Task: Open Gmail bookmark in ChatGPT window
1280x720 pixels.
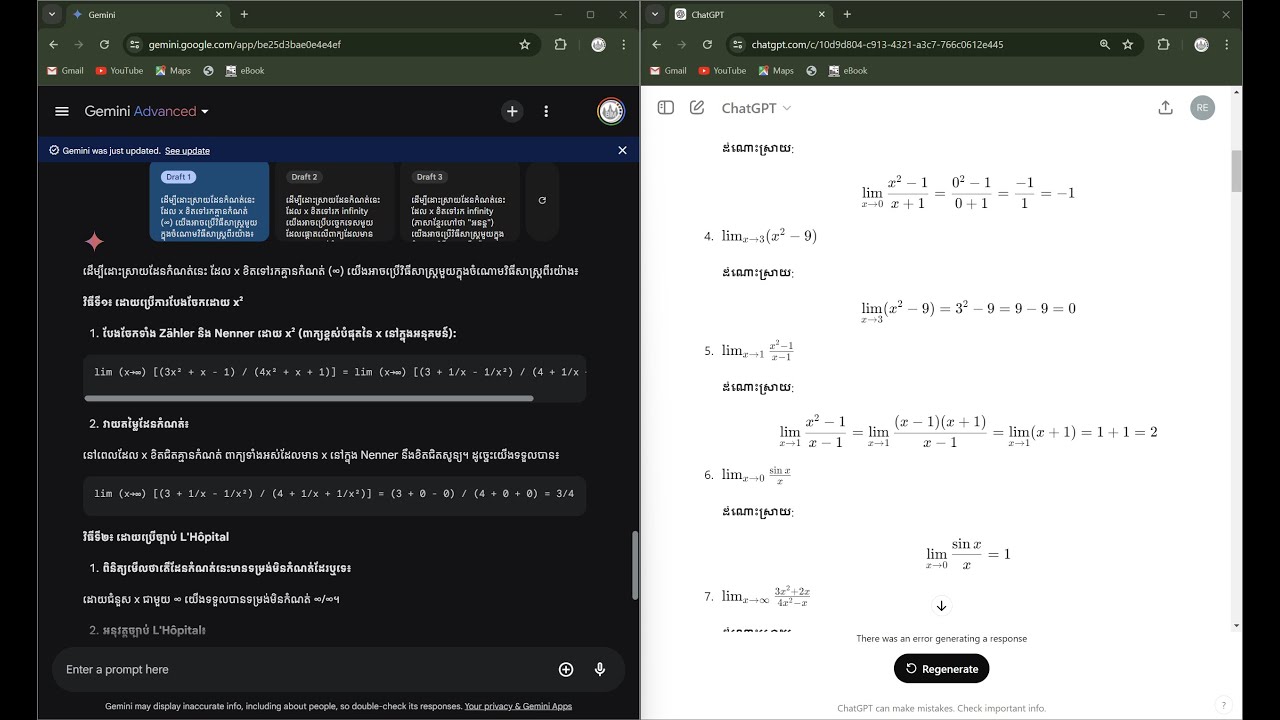Action: pos(669,71)
